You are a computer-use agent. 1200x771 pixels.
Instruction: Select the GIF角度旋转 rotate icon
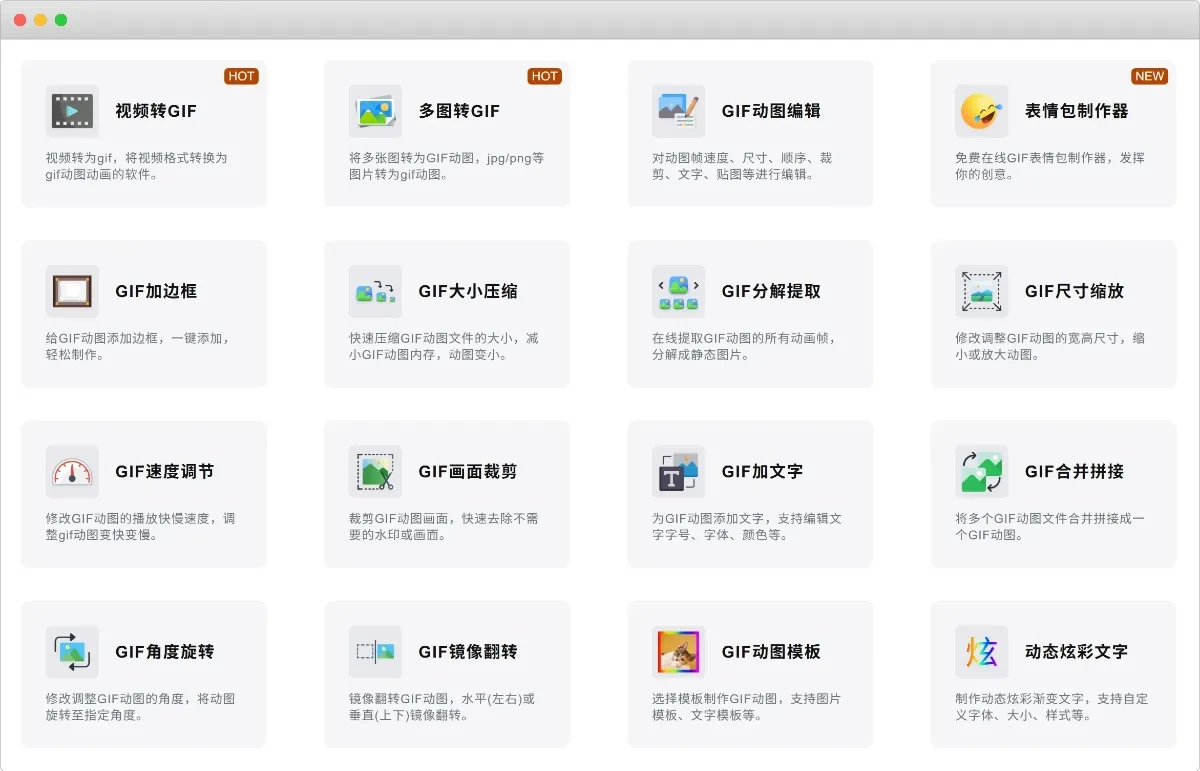71,651
